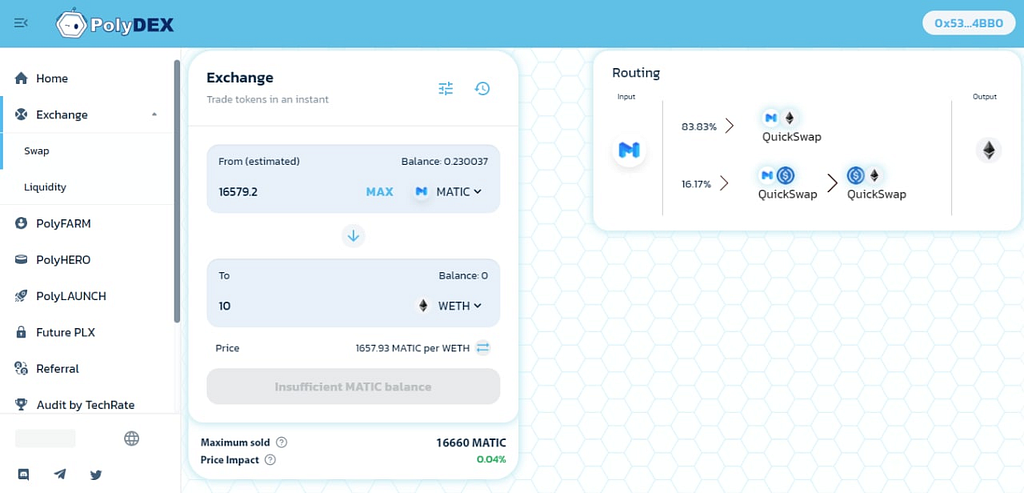Click the MATIC-USDC pair icon in Routing
Screen dimensions: 1024x493
coord(777,175)
